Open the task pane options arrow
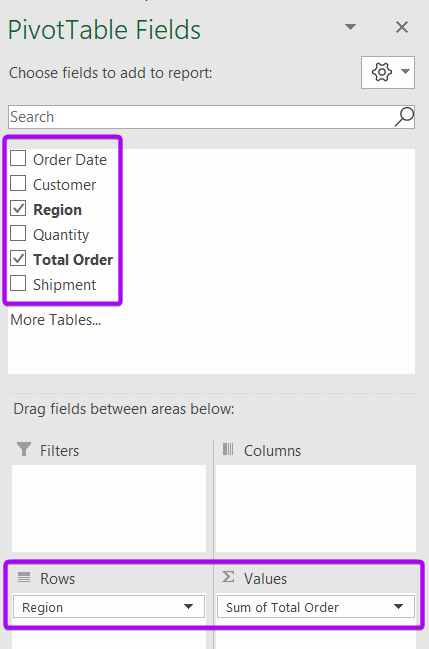429x649 pixels. coord(350,27)
